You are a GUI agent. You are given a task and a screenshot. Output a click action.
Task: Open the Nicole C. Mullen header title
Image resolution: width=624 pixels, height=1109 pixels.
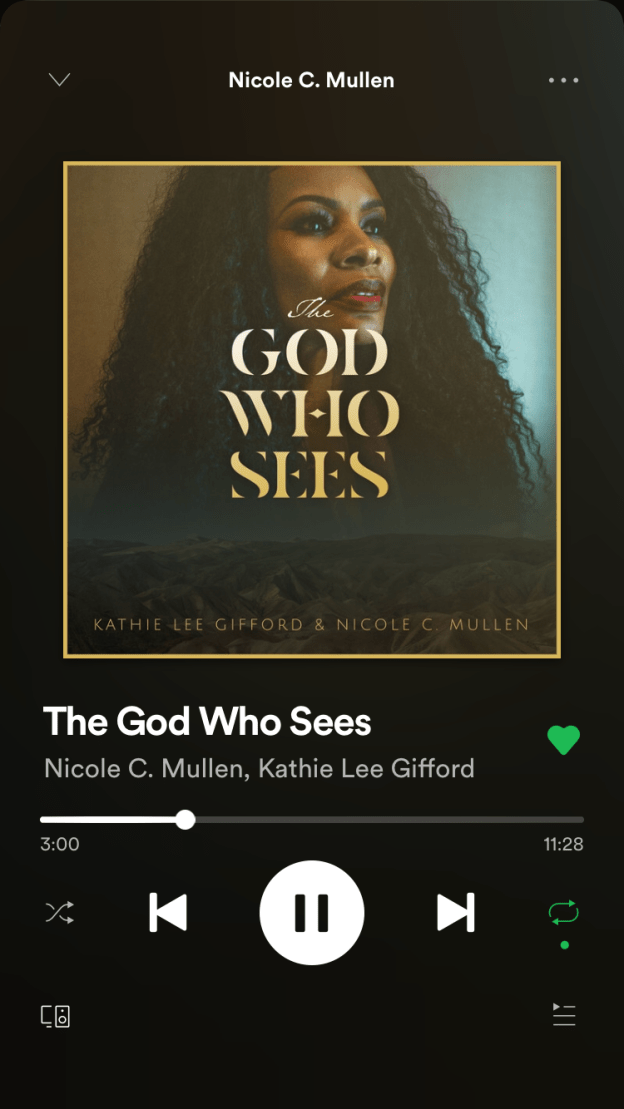(311, 80)
